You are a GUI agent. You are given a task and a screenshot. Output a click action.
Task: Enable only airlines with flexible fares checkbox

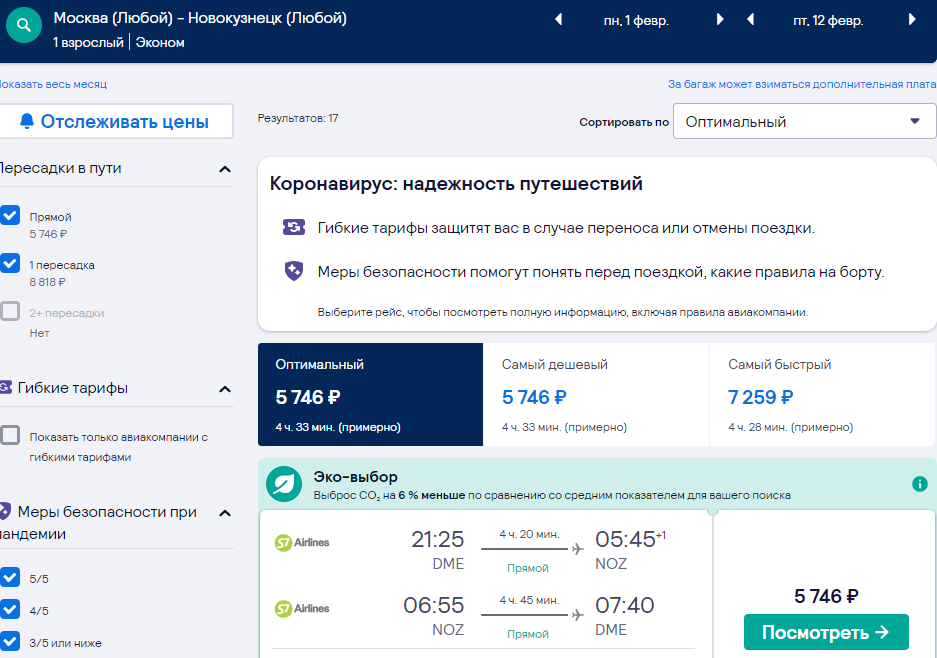[x=10, y=435]
